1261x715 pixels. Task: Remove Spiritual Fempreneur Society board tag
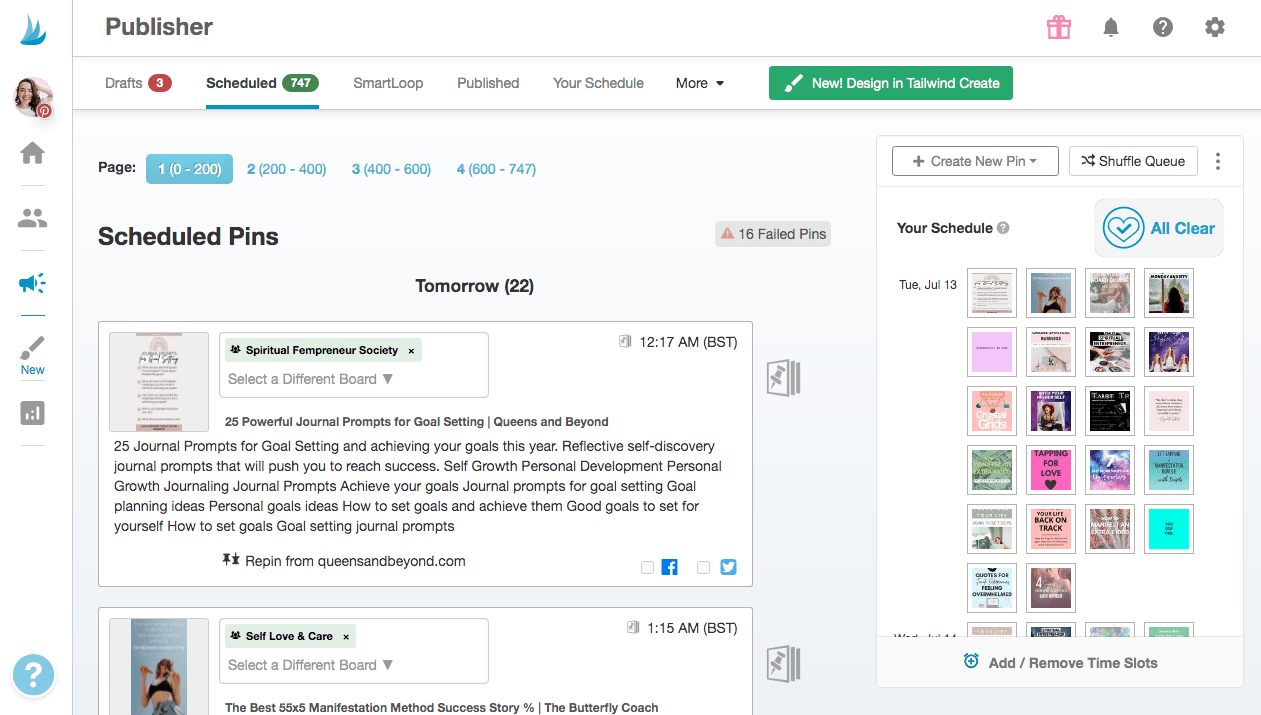[x=410, y=351]
